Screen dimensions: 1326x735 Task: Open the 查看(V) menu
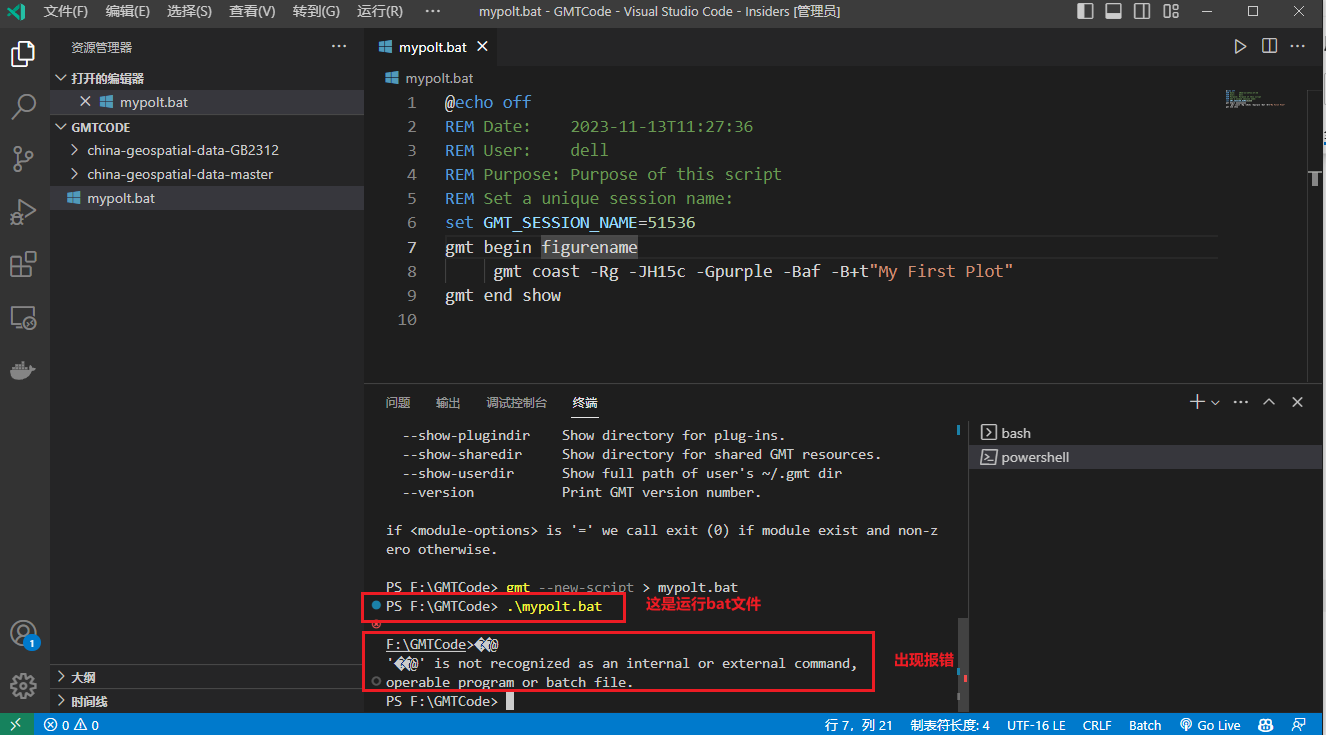point(252,12)
